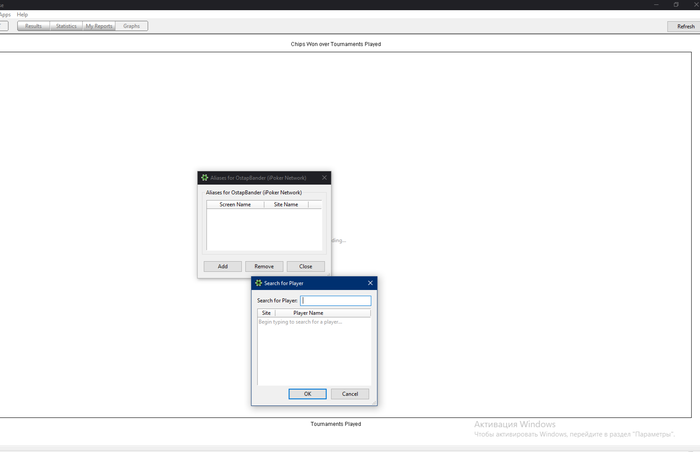
Task: Open the Results tab
Action: 33,26
